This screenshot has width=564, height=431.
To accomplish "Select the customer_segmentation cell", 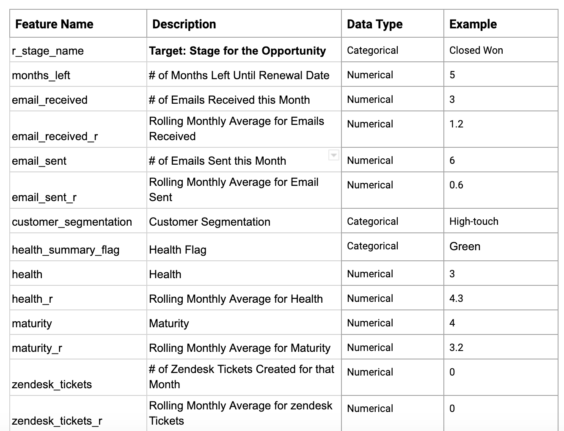I will pos(78,221).
